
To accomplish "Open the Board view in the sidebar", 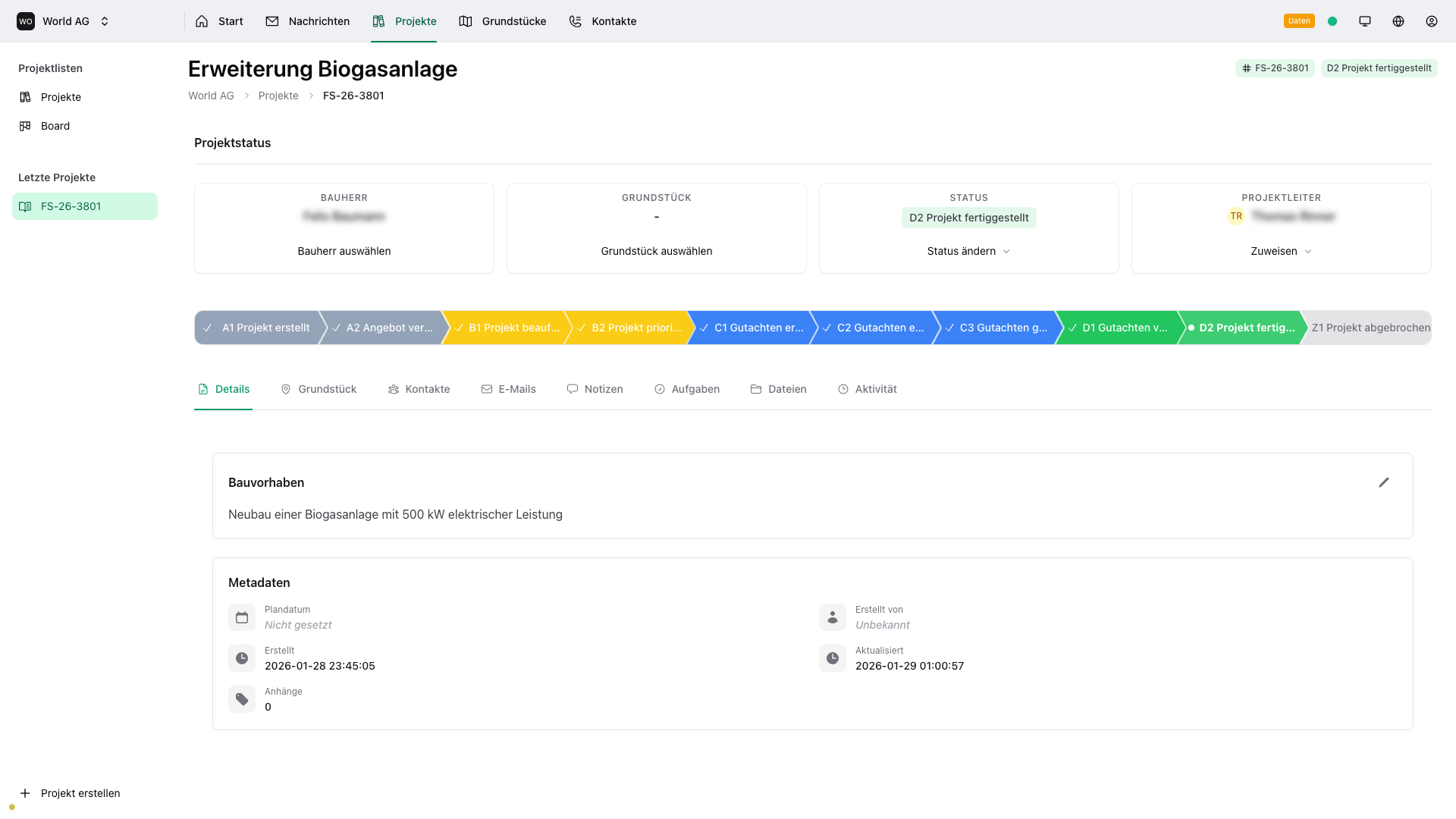I will (54, 125).
